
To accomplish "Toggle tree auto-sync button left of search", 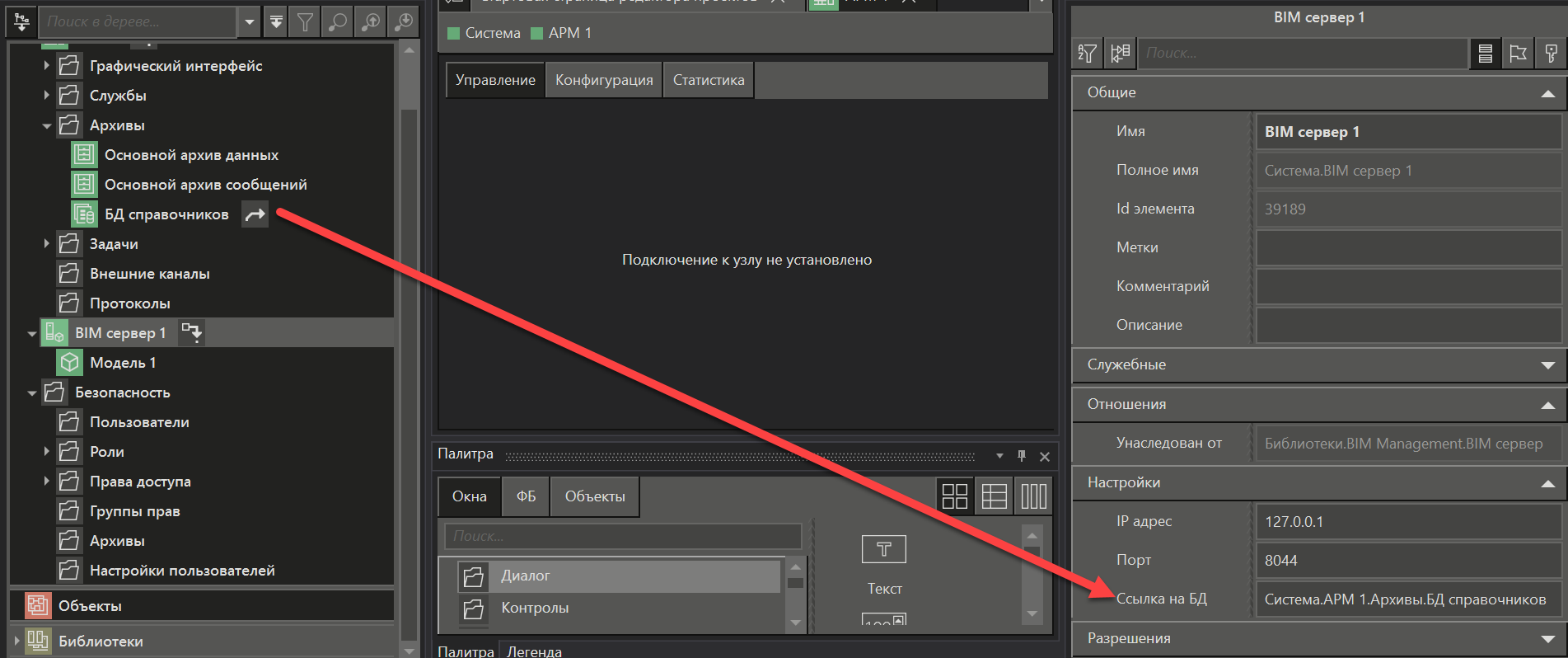I will (x=22, y=22).
